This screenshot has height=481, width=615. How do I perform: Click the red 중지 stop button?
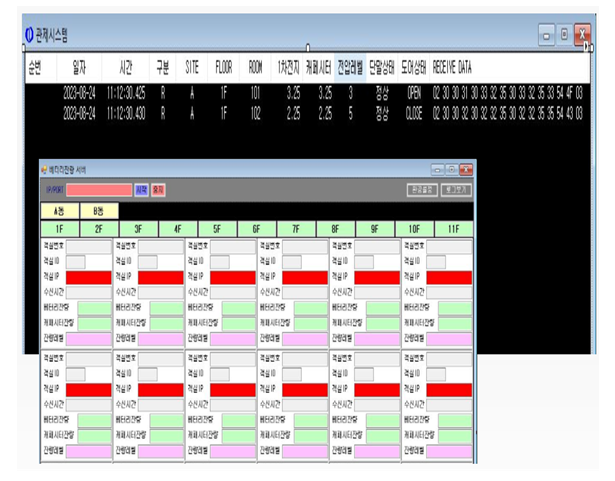[x=158, y=190]
